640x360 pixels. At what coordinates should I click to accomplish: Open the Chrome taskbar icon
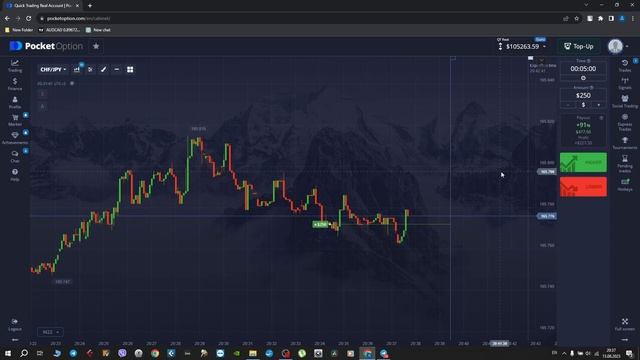[155, 353]
